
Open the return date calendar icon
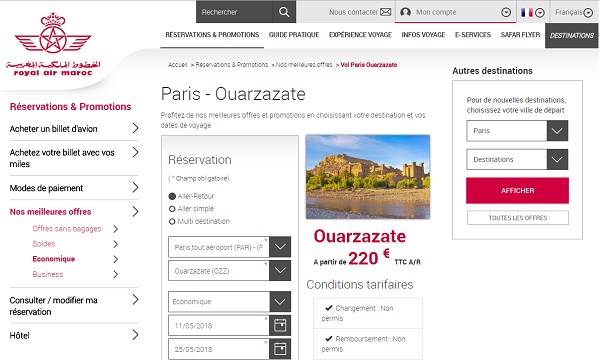pyautogui.click(x=280, y=349)
